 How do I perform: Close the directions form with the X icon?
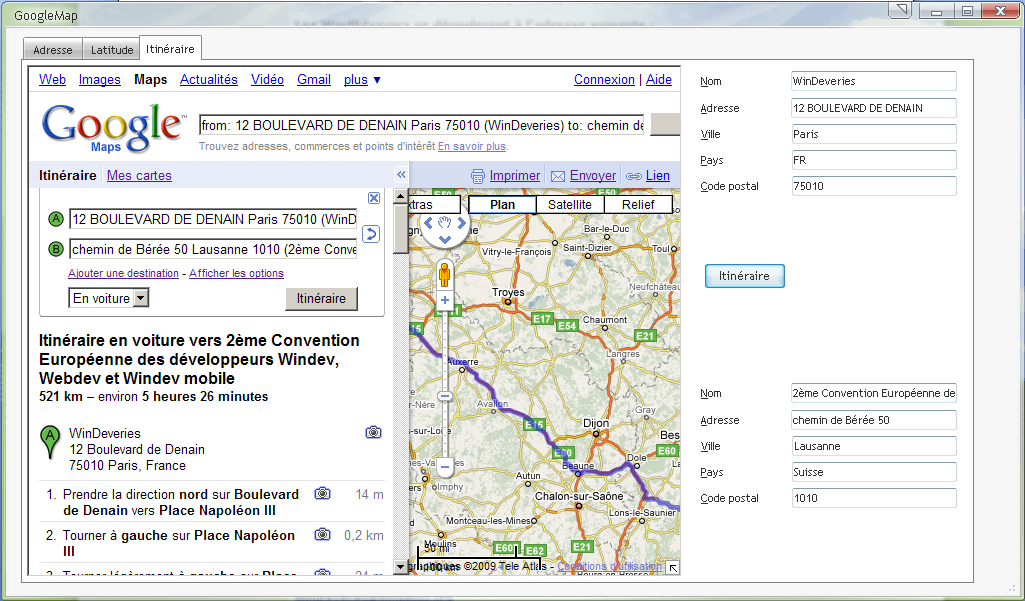point(374,197)
